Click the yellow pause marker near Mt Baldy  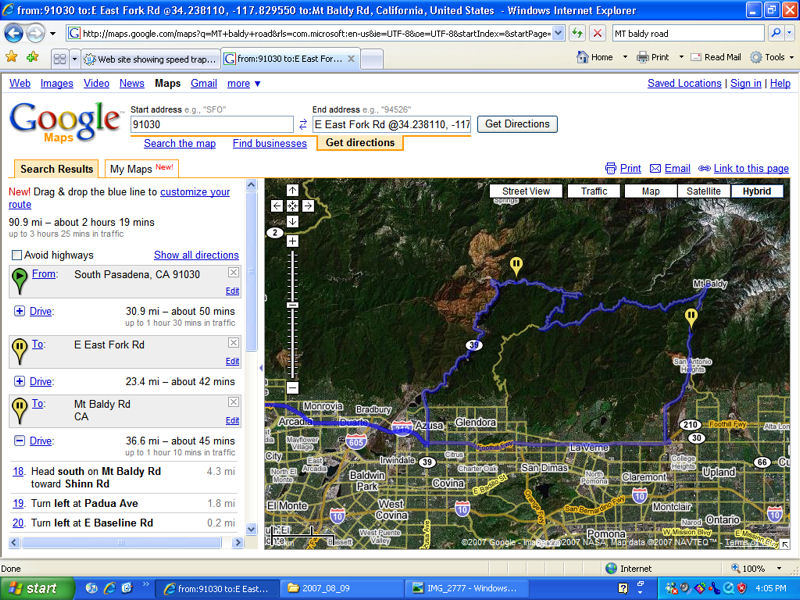[x=691, y=317]
